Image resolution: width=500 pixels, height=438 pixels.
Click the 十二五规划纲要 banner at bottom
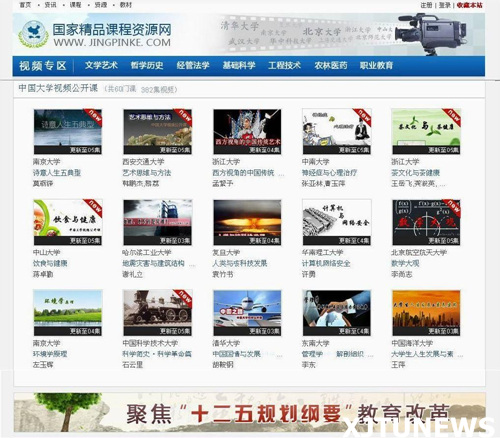point(249,413)
